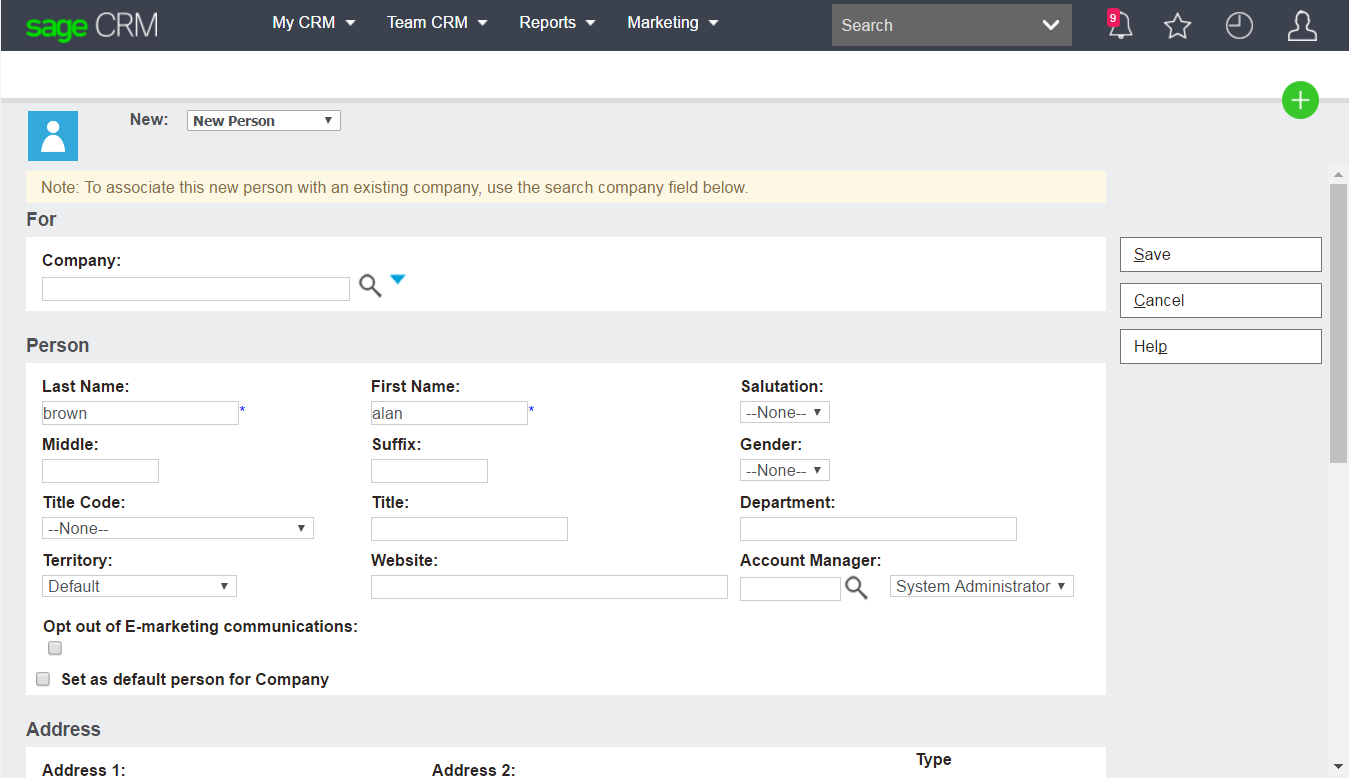Open favorites star icon

tap(1178, 26)
